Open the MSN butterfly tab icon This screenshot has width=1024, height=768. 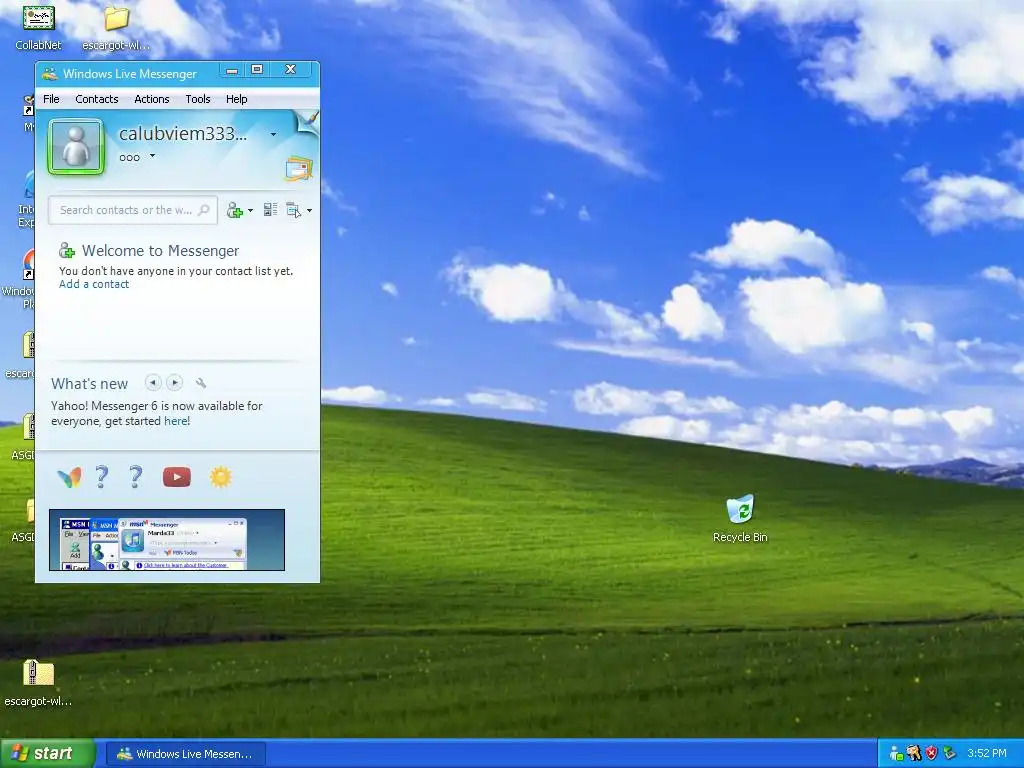coord(69,477)
